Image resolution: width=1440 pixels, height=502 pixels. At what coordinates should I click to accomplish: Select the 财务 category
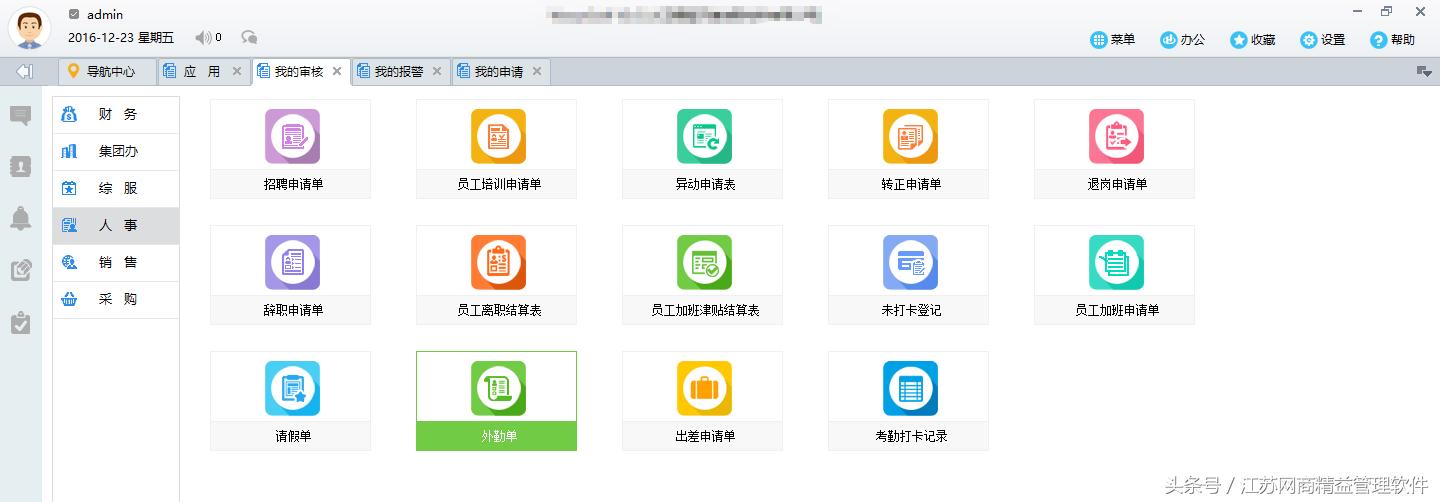point(116,115)
